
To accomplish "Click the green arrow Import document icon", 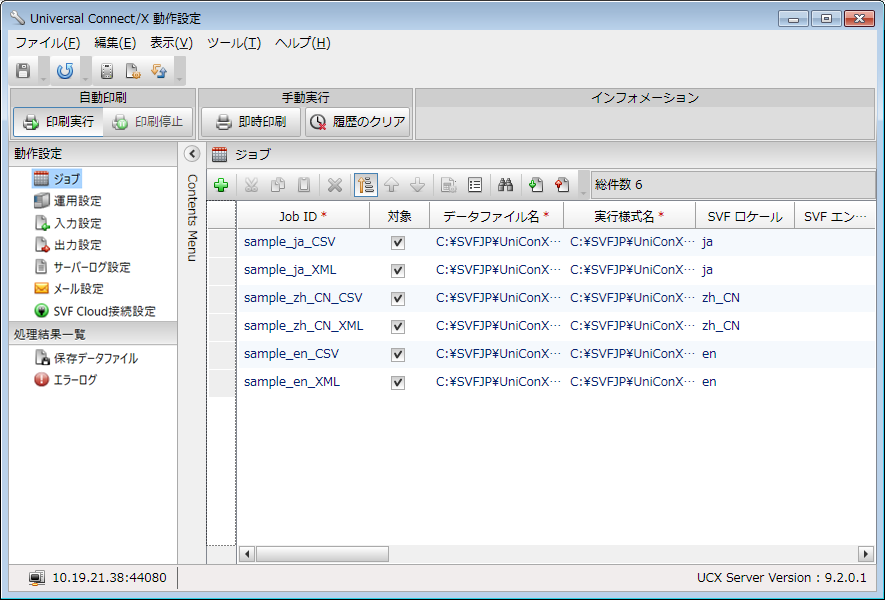I will point(536,185).
